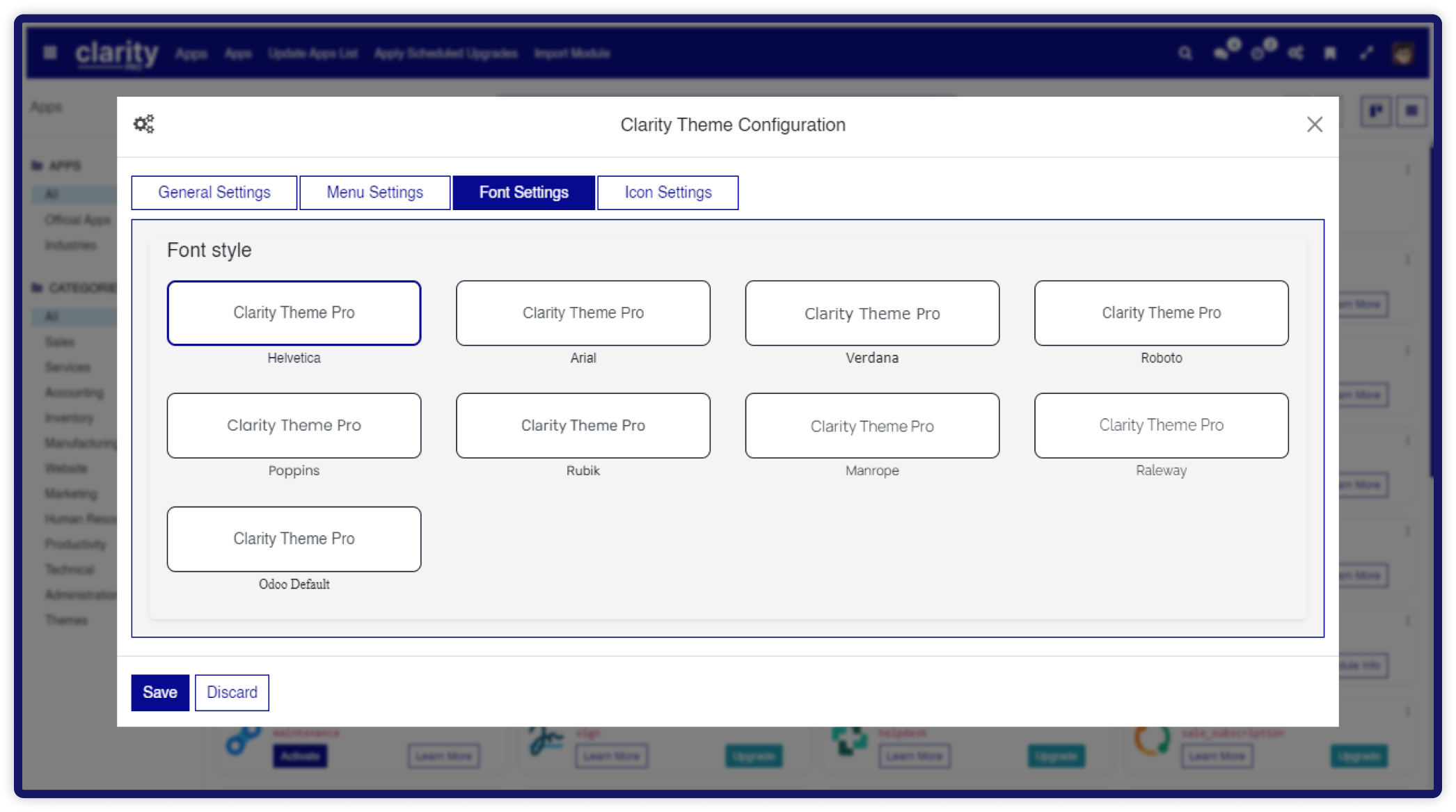Click Learn More for sign app

pyautogui.click(x=612, y=756)
